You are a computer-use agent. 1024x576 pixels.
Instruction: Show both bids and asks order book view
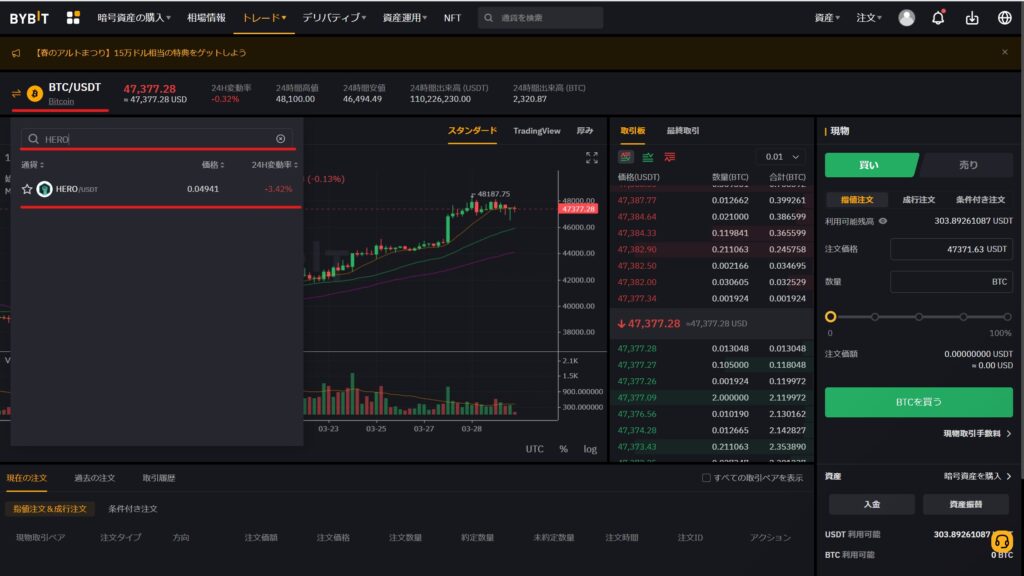pyautogui.click(x=626, y=157)
